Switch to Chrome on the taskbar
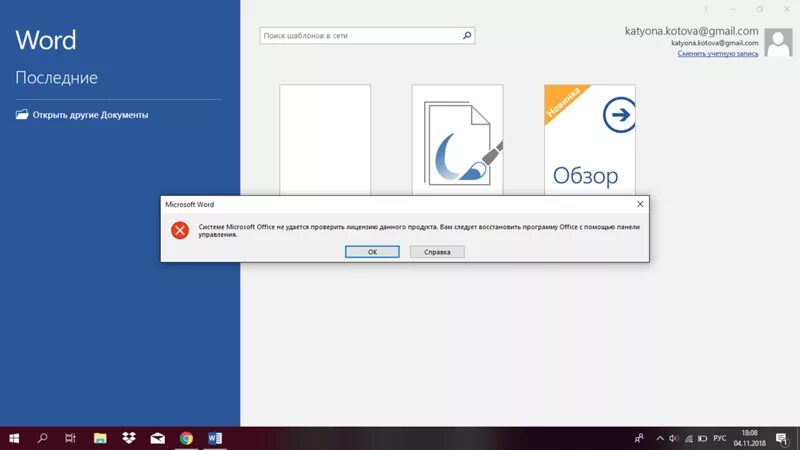 [x=186, y=438]
